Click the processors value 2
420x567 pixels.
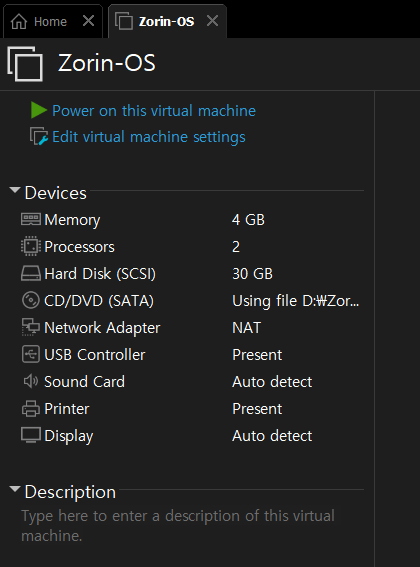236,247
